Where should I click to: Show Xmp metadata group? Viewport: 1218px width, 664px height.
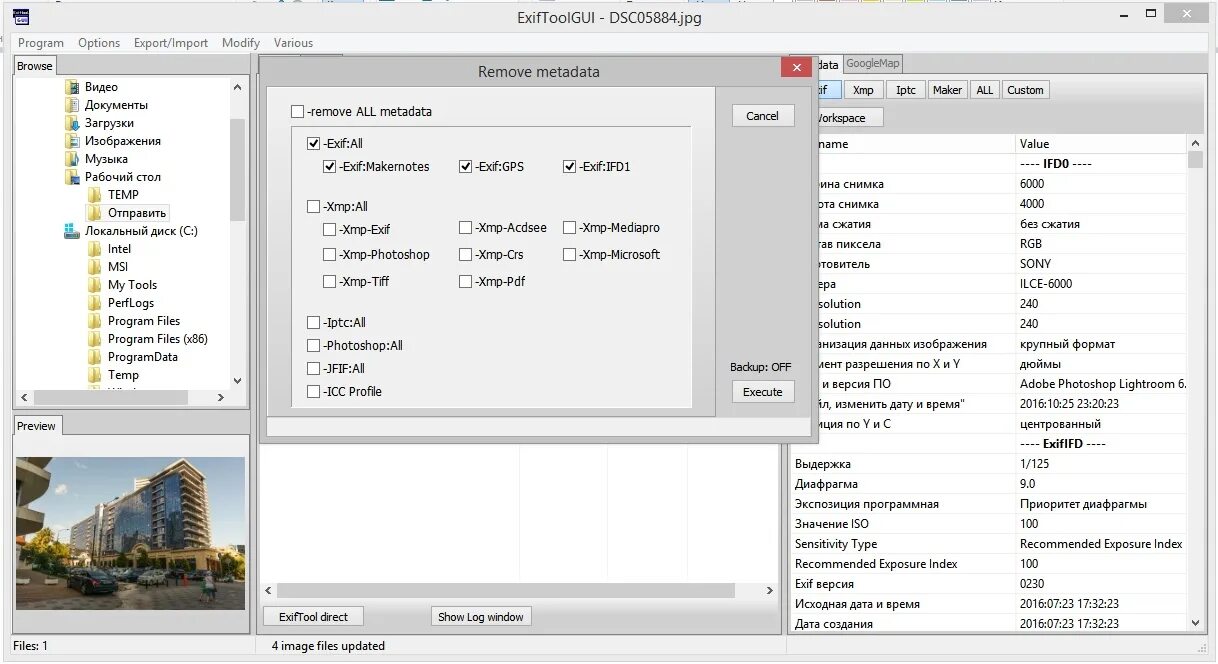863,90
